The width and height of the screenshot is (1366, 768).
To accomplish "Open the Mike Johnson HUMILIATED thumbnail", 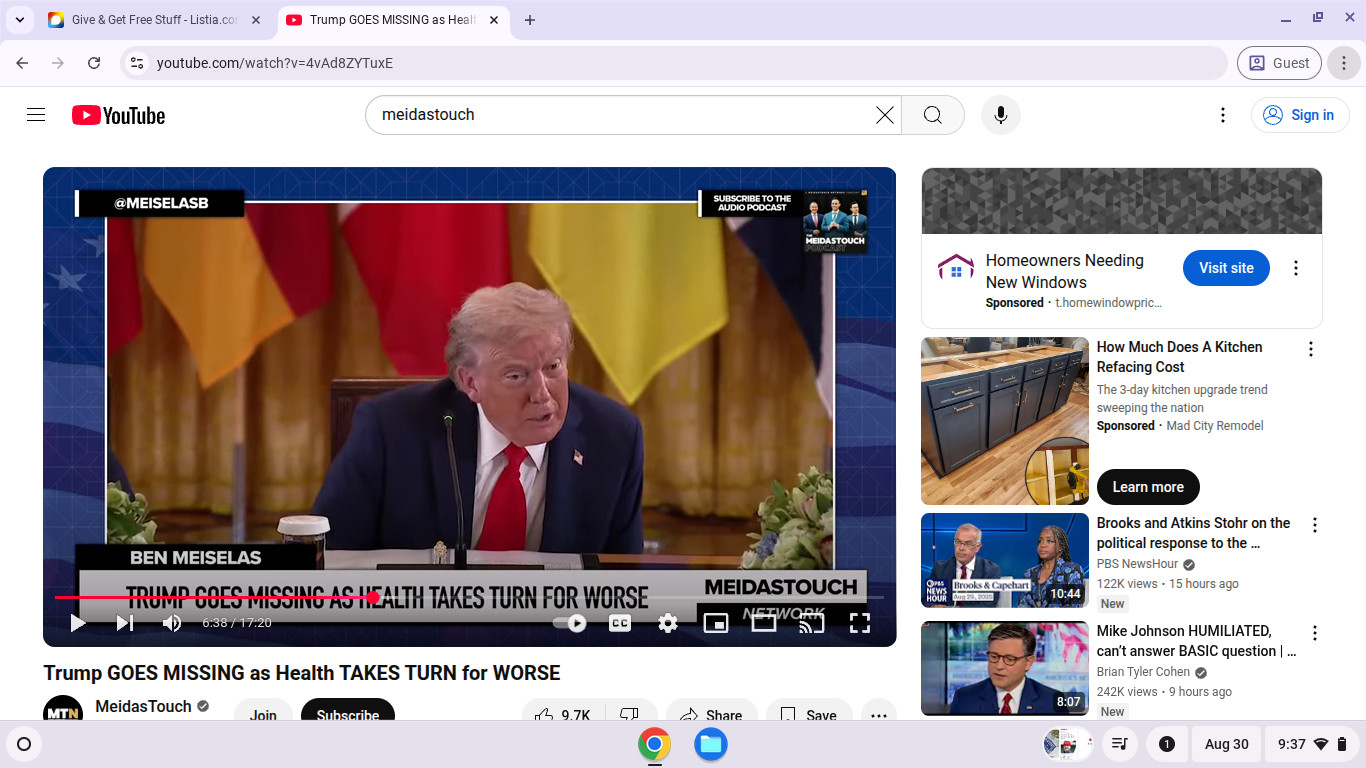I will (x=1005, y=668).
